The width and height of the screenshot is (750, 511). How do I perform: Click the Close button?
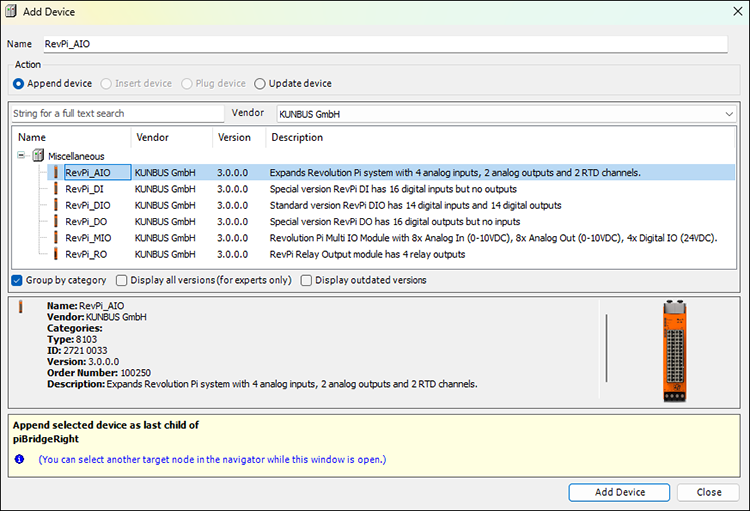[708, 492]
